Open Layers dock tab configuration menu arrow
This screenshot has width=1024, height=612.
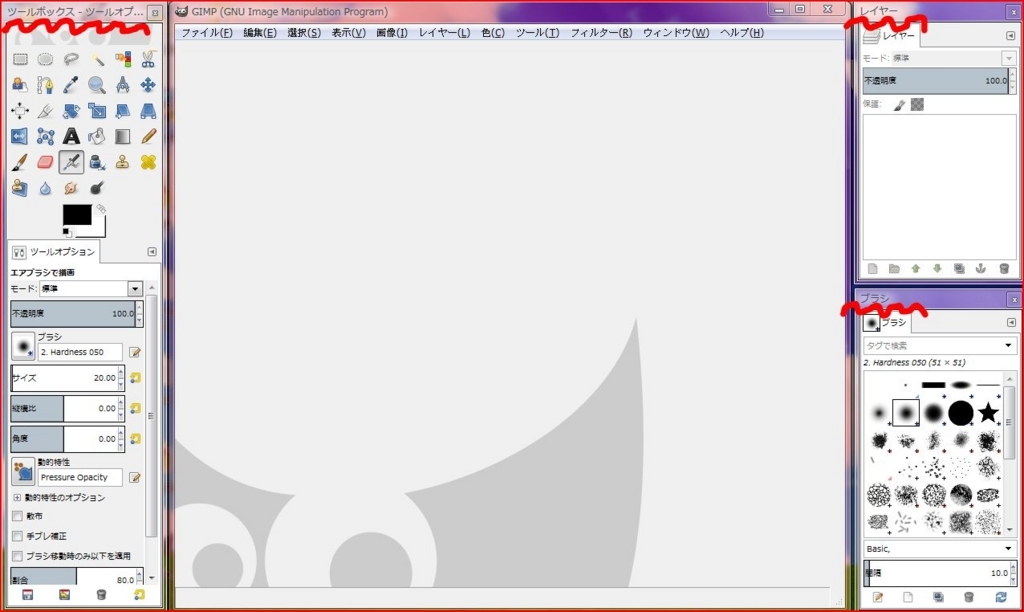click(1011, 35)
